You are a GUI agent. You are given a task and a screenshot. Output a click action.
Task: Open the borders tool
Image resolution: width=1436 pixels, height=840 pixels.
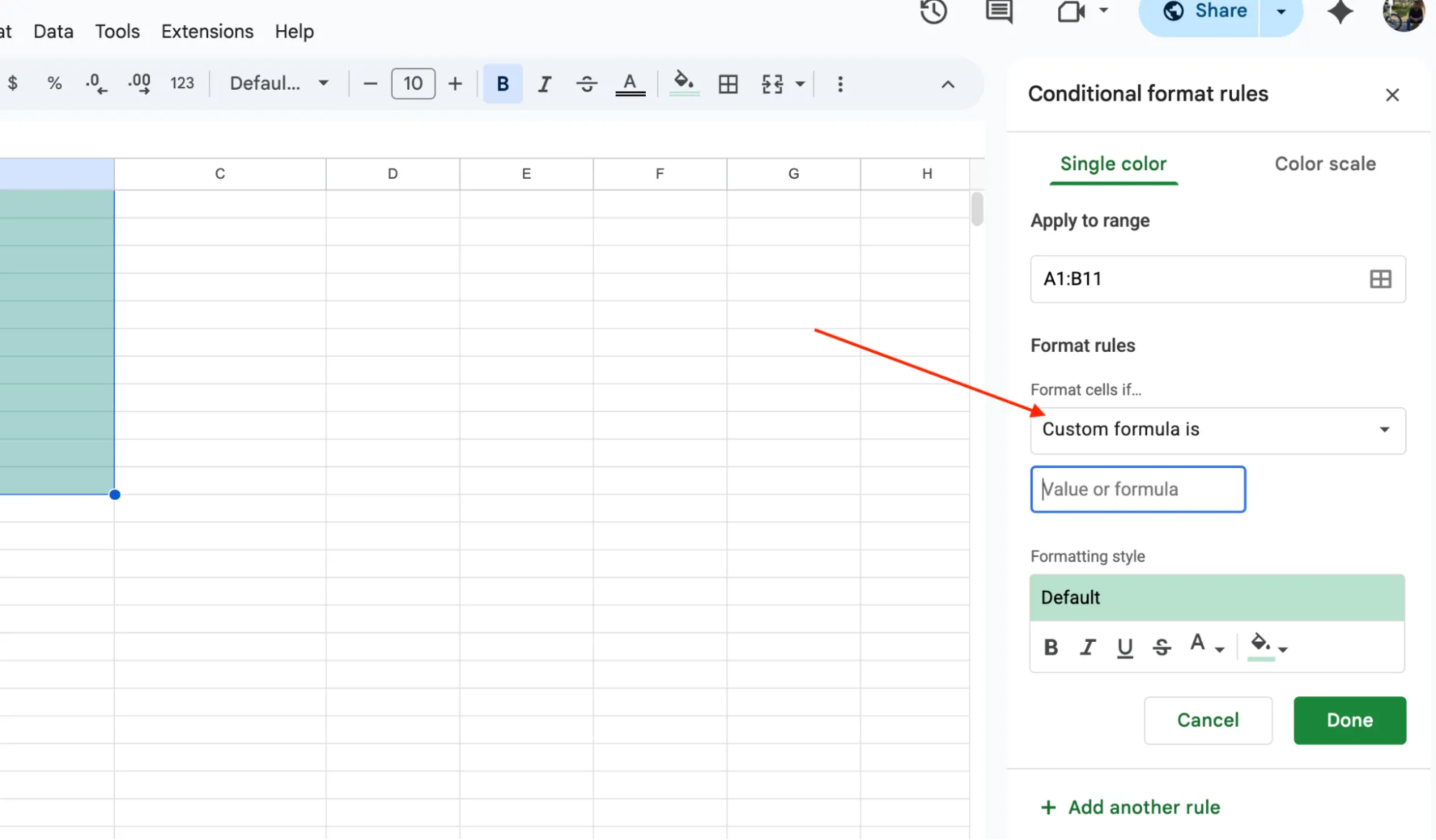point(728,83)
